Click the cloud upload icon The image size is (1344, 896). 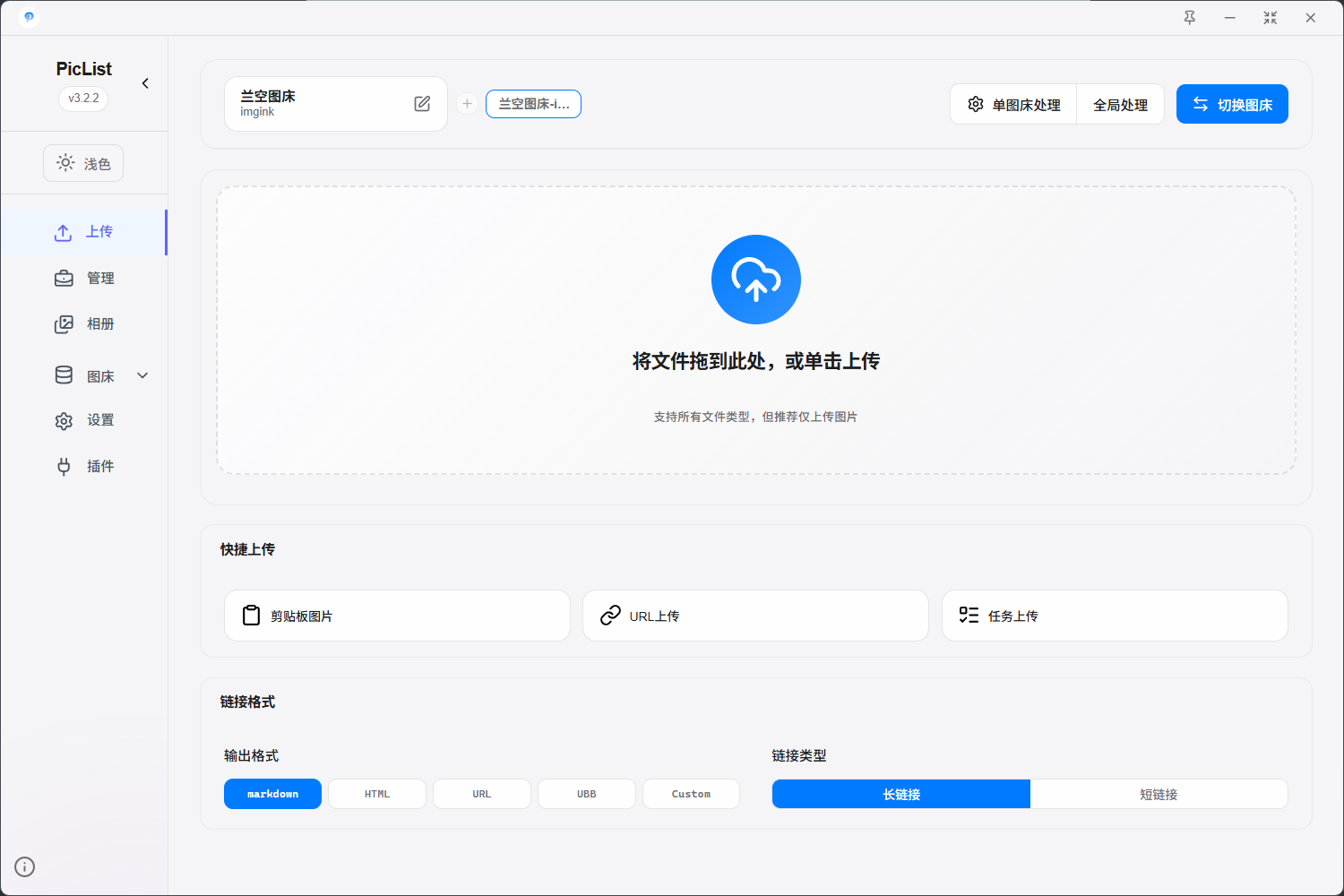[x=755, y=280]
